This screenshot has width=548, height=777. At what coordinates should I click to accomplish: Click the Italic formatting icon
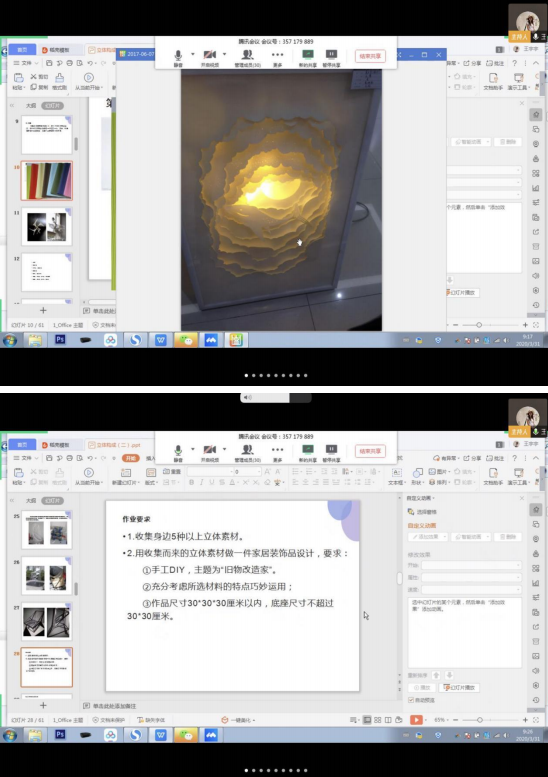(x=202, y=482)
